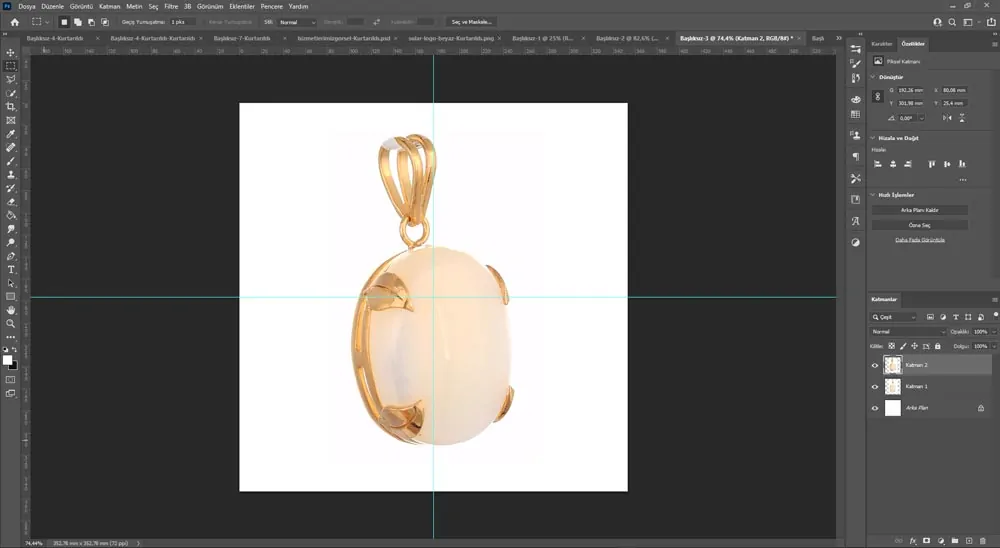Viewport: 1000px width, 548px height.
Task: Click the foreground color swatch
Action: 8,360
